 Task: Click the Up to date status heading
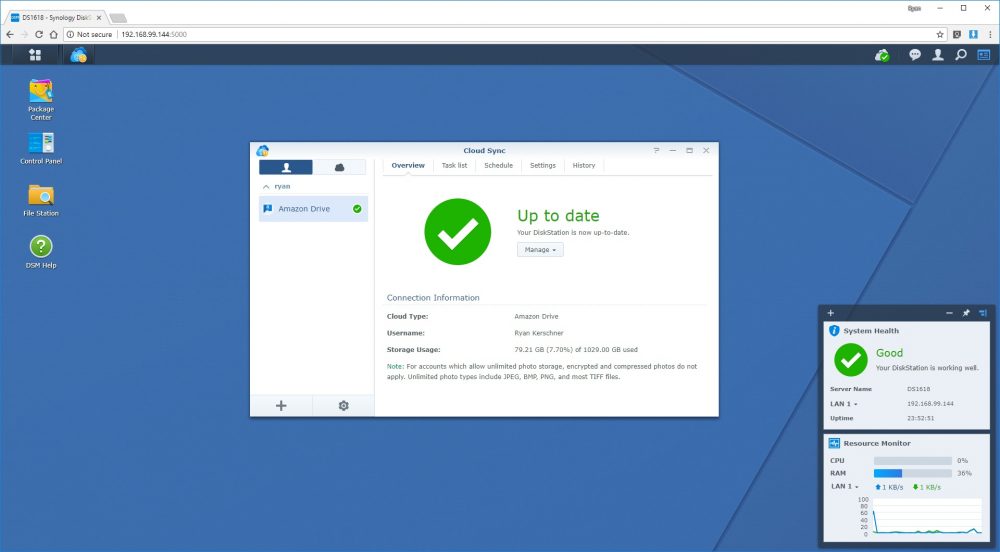pyautogui.click(x=559, y=215)
